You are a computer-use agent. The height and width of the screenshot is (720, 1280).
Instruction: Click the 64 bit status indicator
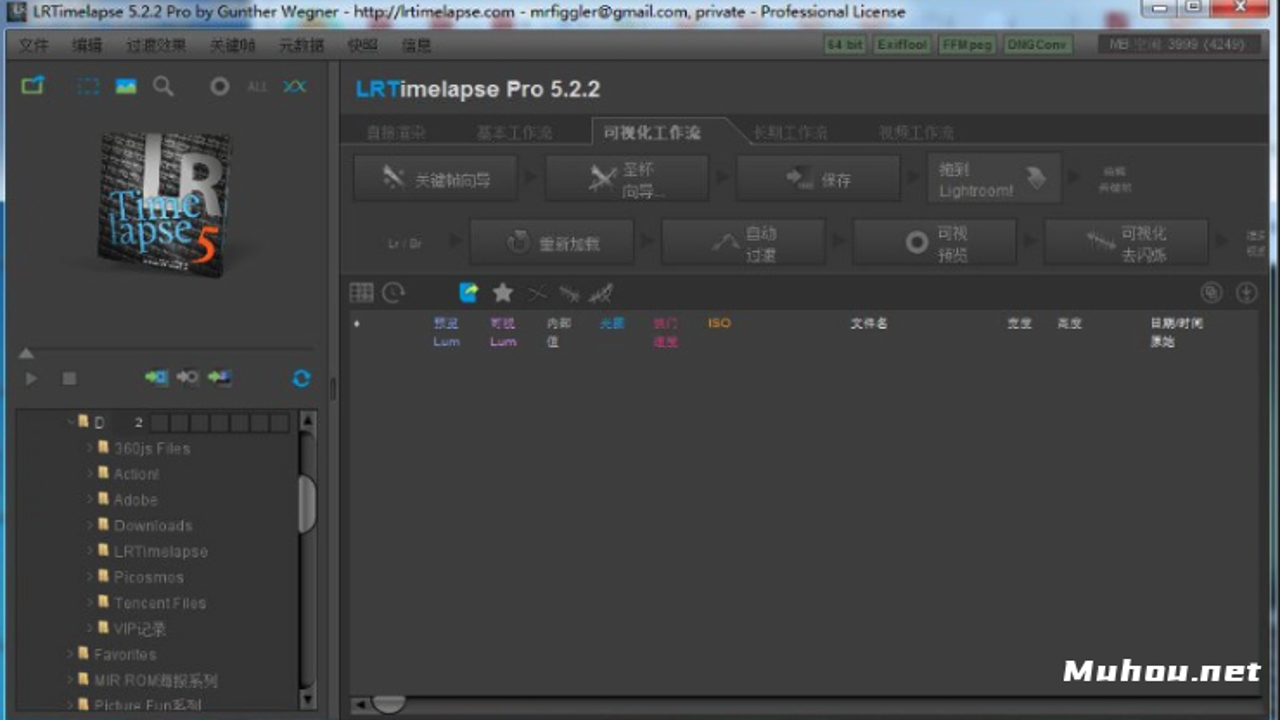point(845,45)
